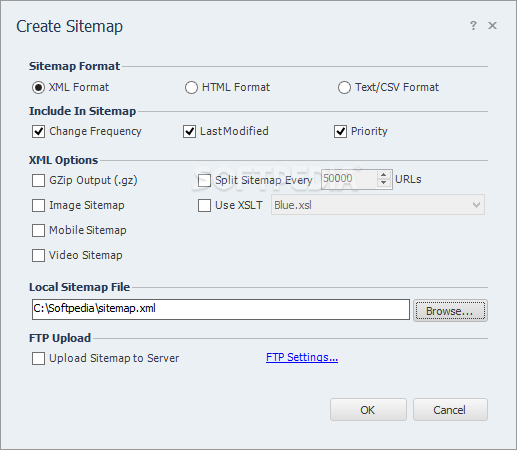Click the help question mark icon
Screen dimensions: 517x450
tap(473, 26)
